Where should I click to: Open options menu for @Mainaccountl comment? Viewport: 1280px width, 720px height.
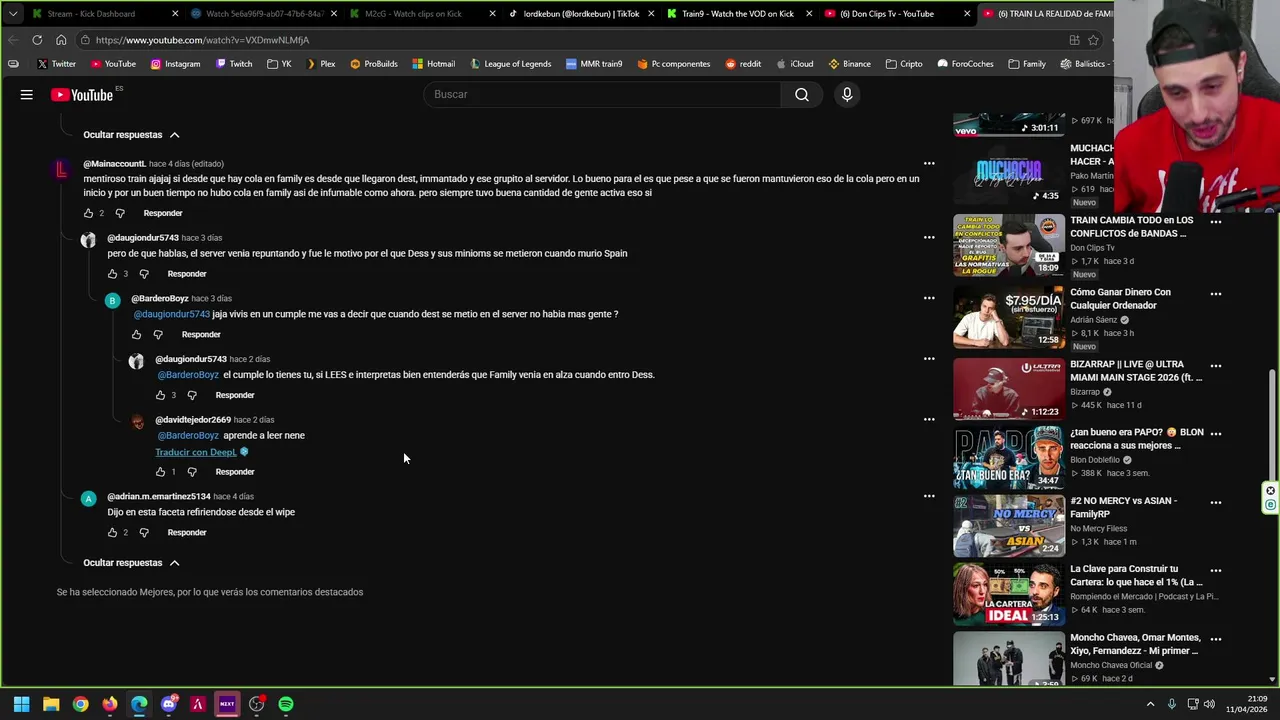tap(929, 163)
